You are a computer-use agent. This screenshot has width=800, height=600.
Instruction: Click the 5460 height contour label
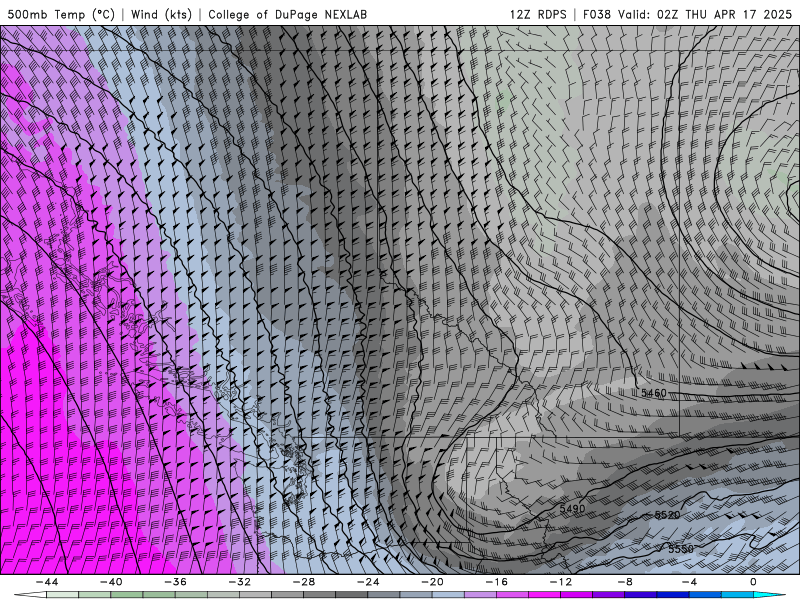point(654,393)
